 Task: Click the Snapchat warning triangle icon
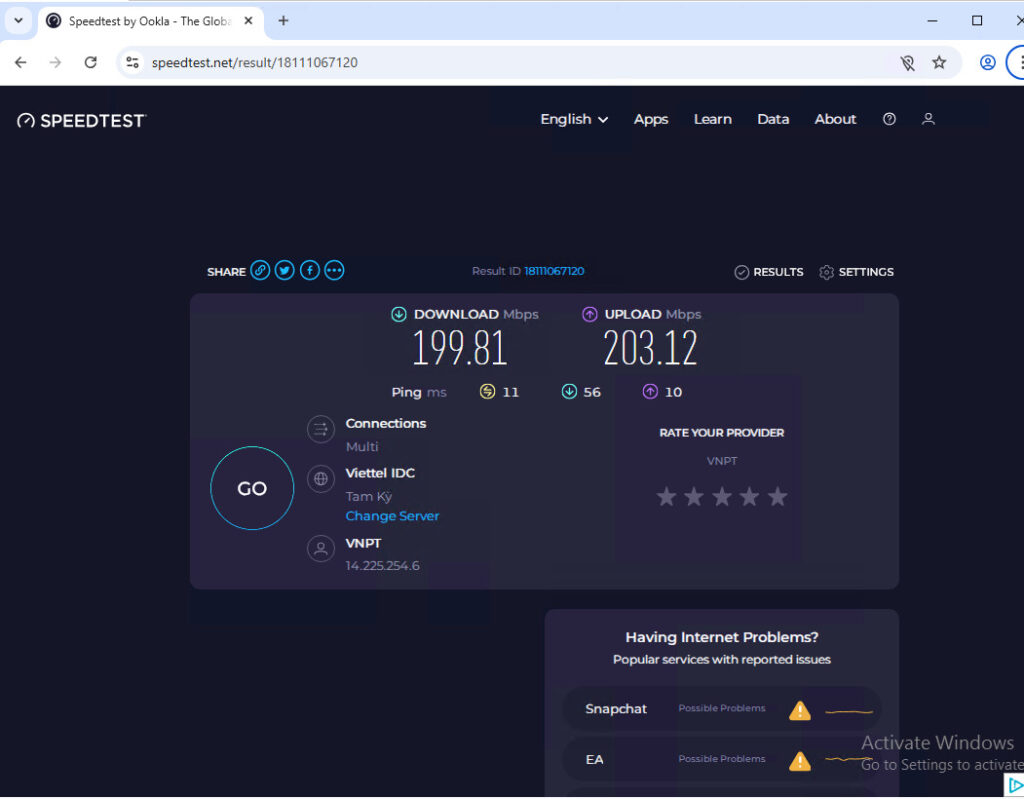point(799,710)
